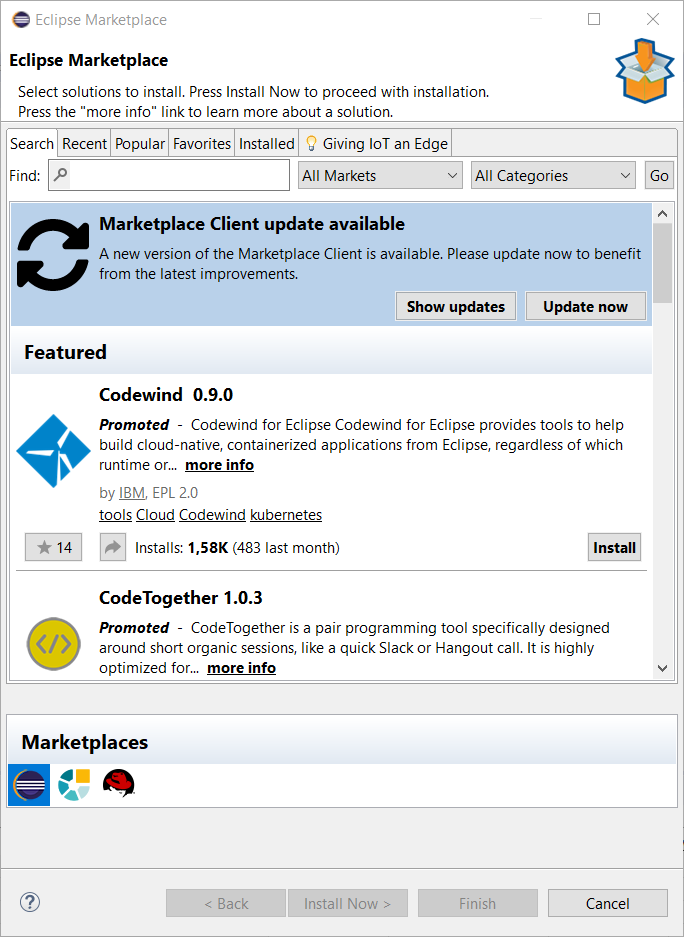The height and width of the screenshot is (937, 684).
Task: Click the kubernetes tag link
Action: coord(286,515)
